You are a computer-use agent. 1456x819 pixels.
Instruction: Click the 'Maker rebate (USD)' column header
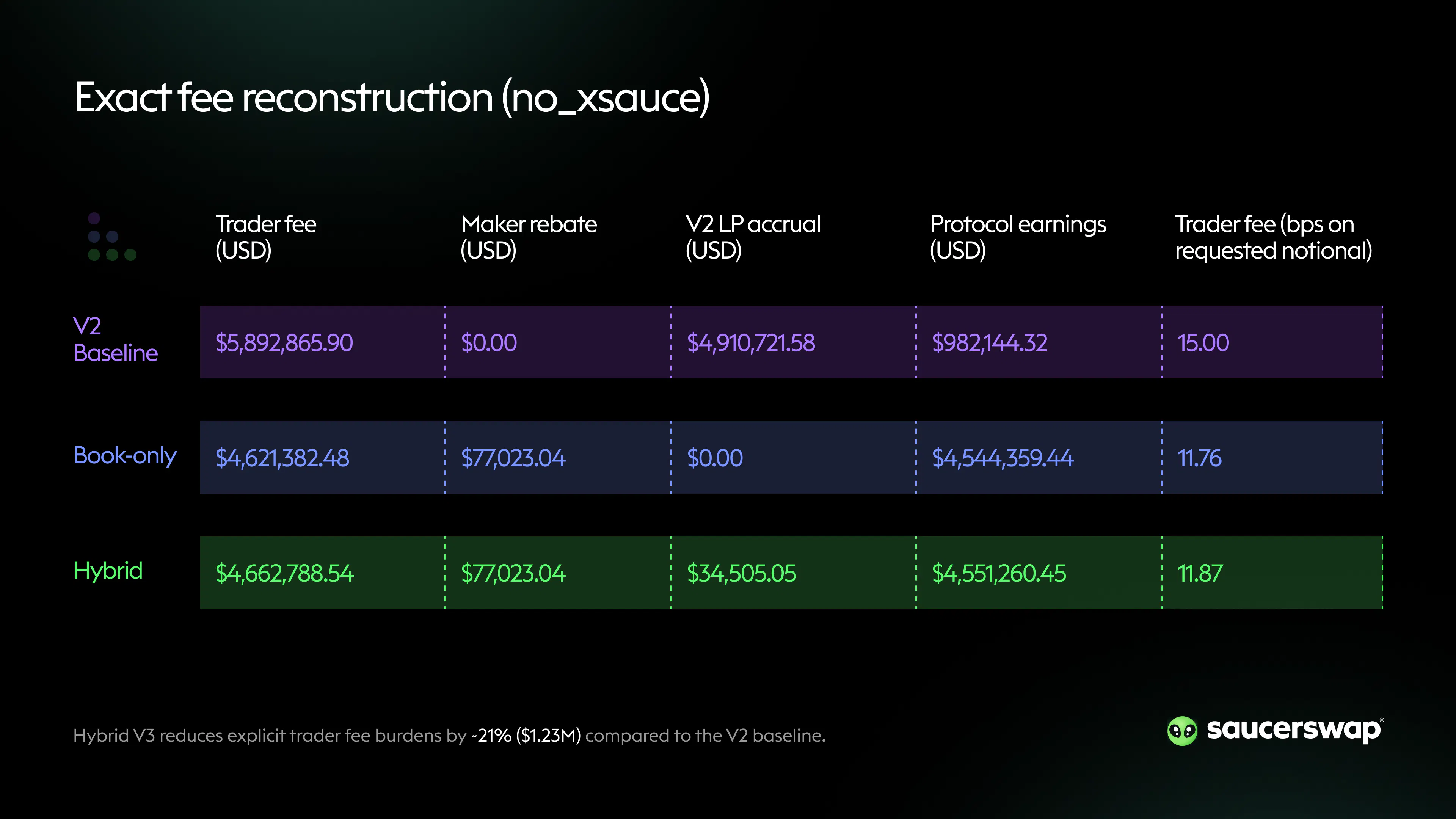pyautogui.click(x=529, y=237)
